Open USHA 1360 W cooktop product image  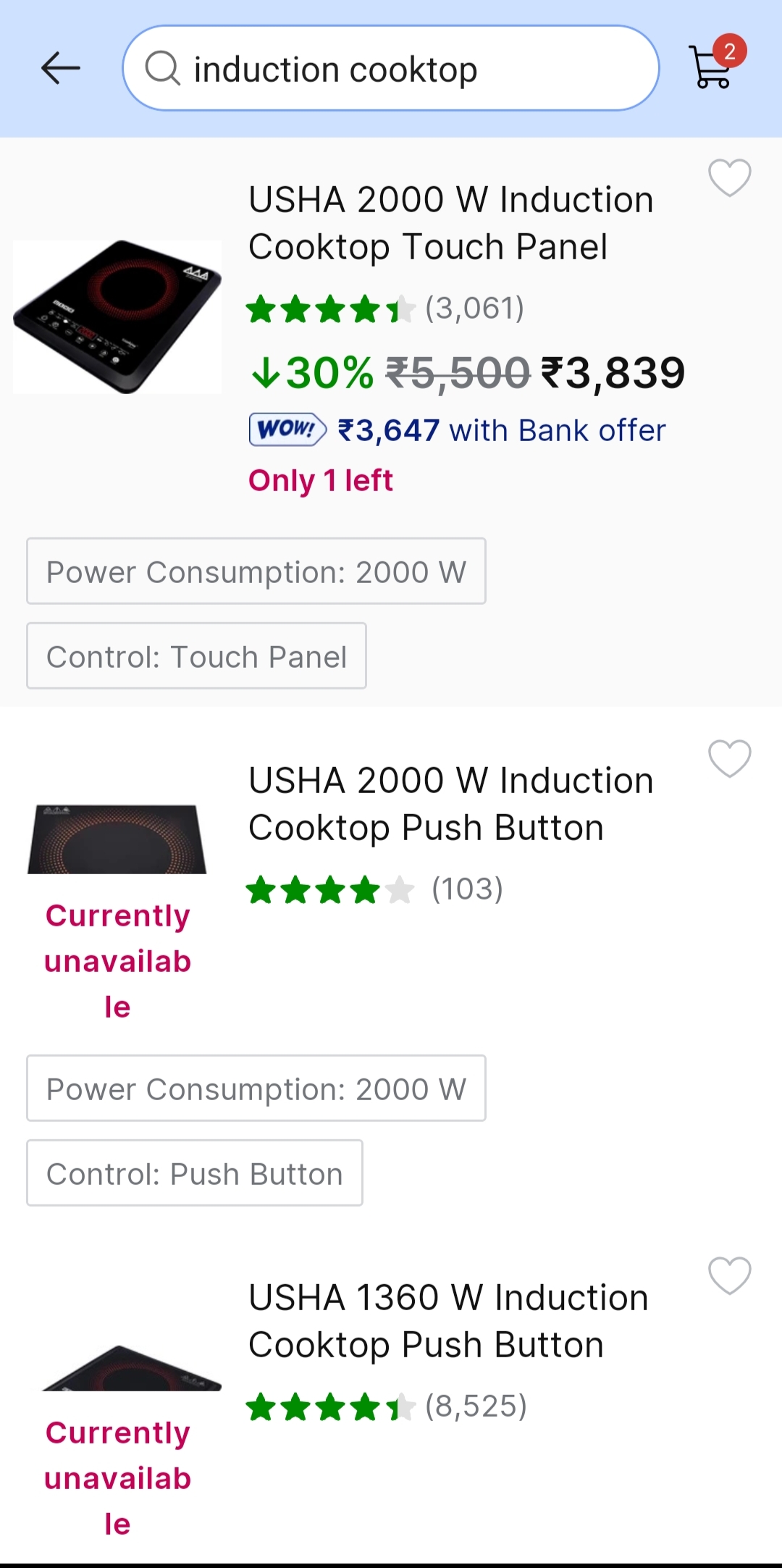pyautogui.click(x=130, y=1369)
